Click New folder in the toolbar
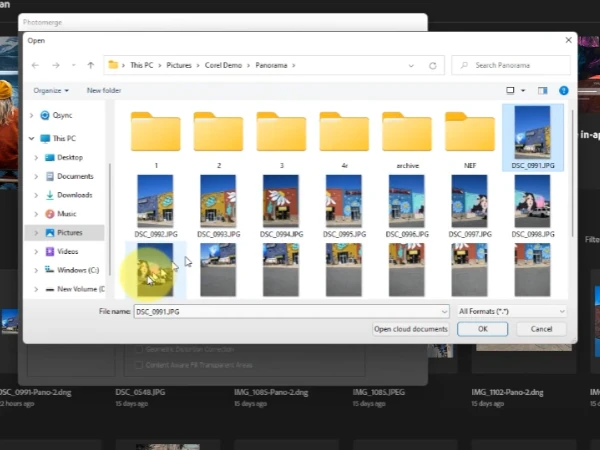Image resolution: width=600 pixels, height=450 pixels. (104, 91)
